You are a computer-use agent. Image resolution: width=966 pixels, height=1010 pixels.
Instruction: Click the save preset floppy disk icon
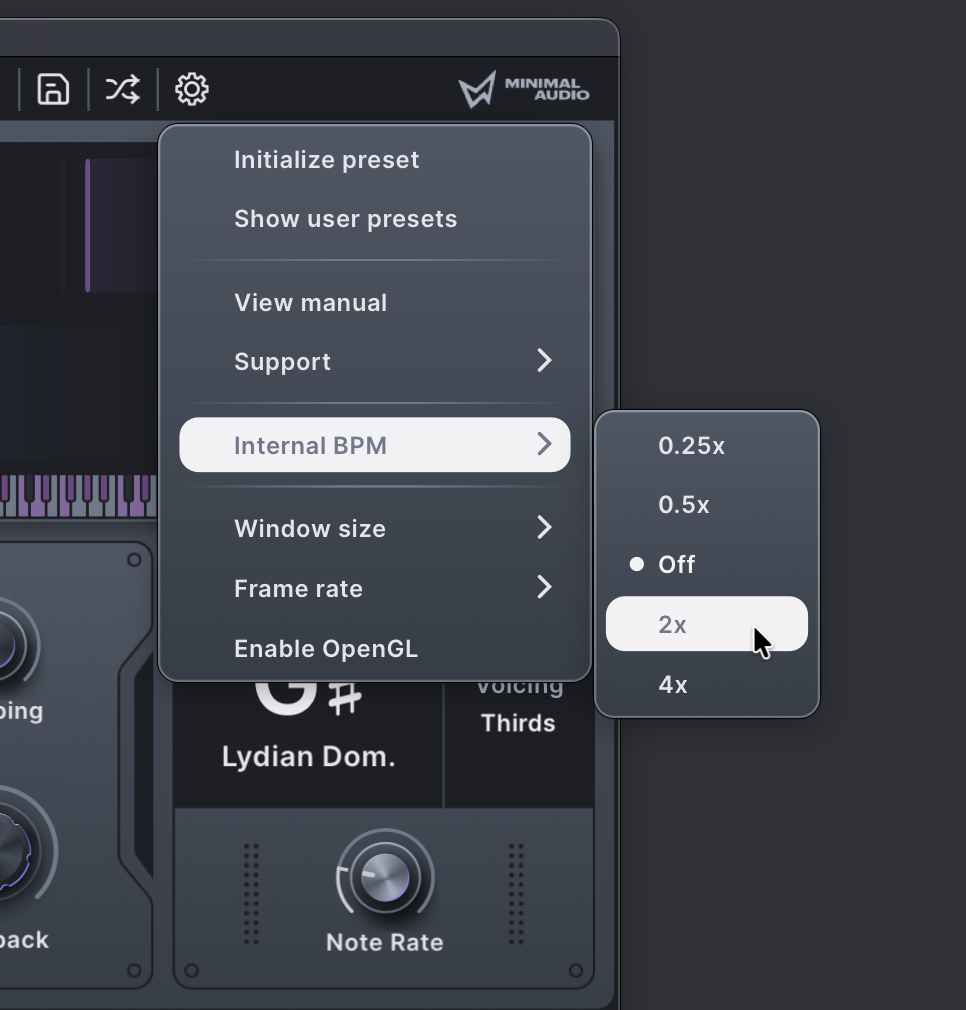tap(53, 89)
